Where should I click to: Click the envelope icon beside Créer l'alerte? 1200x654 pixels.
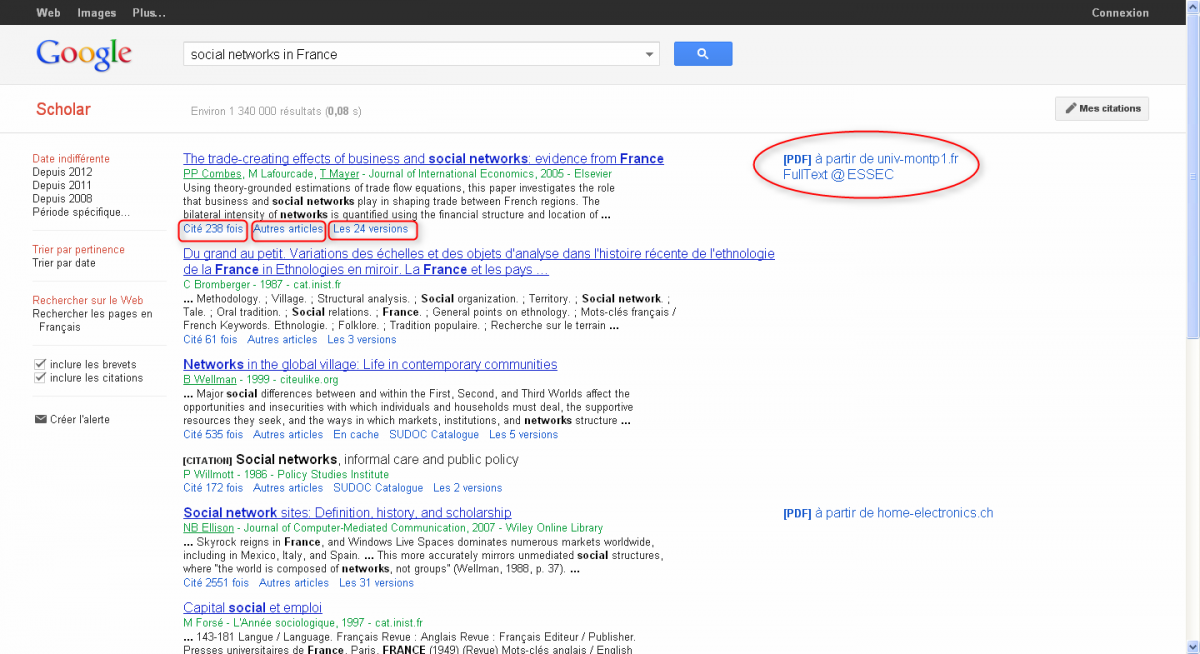click(40, 419)
